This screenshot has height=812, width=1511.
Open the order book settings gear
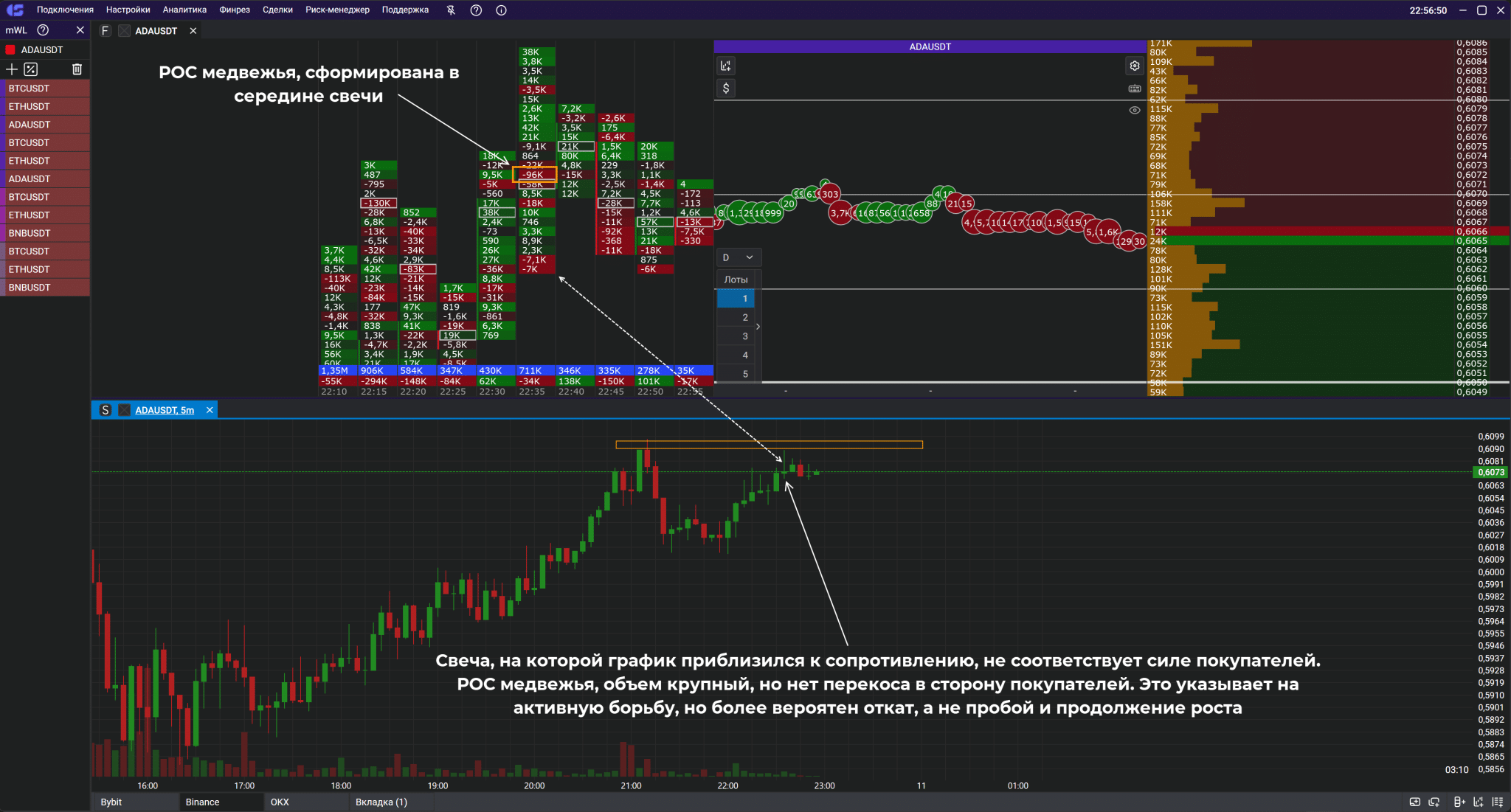point(1134,66)
